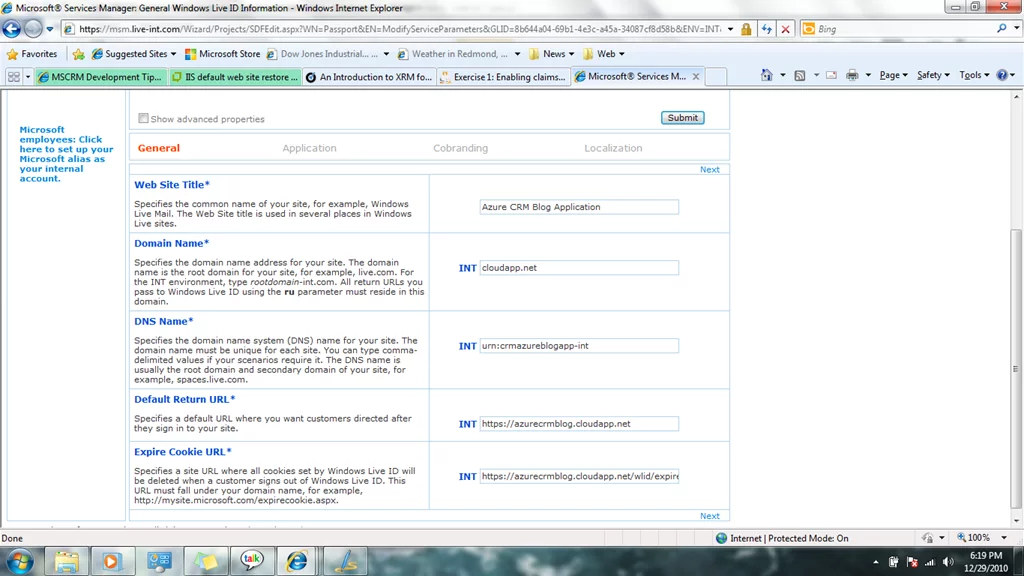Open the Windows Start orb

pos(20,561)
